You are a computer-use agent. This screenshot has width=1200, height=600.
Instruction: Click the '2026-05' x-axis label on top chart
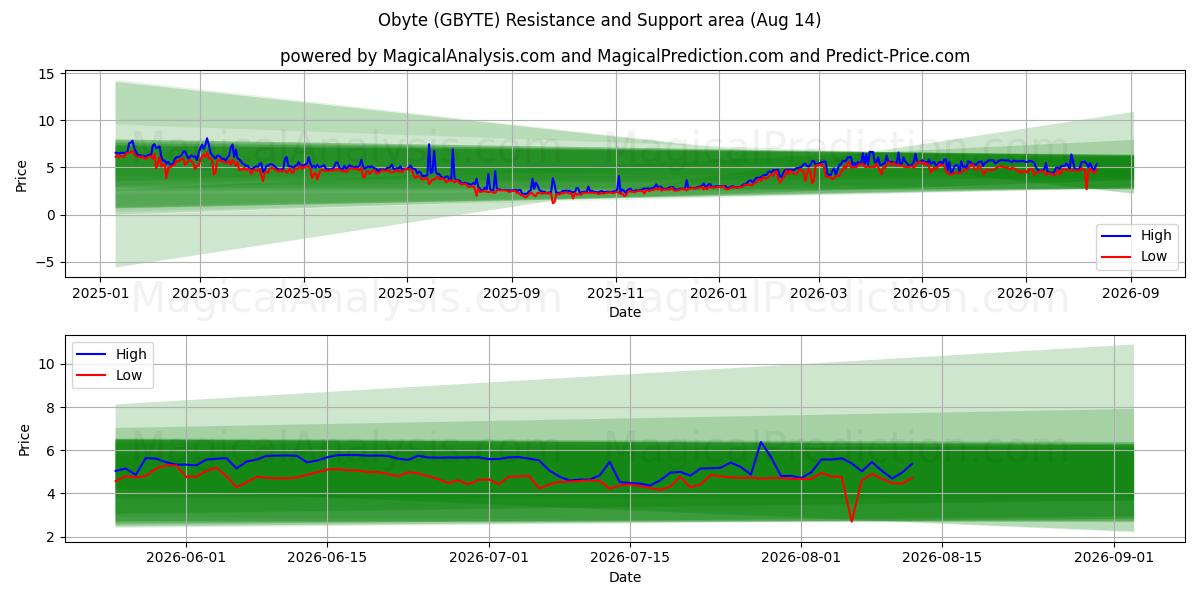pyautogui.click(x=922, y=294)
